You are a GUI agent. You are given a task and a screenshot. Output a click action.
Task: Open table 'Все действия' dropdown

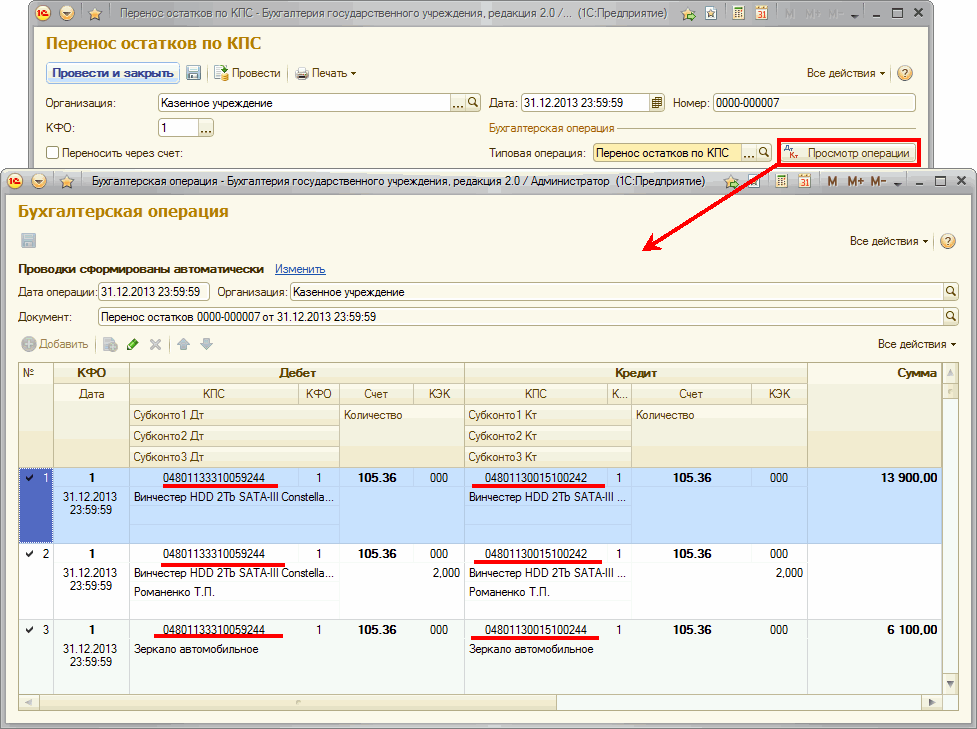click(917, 344)
